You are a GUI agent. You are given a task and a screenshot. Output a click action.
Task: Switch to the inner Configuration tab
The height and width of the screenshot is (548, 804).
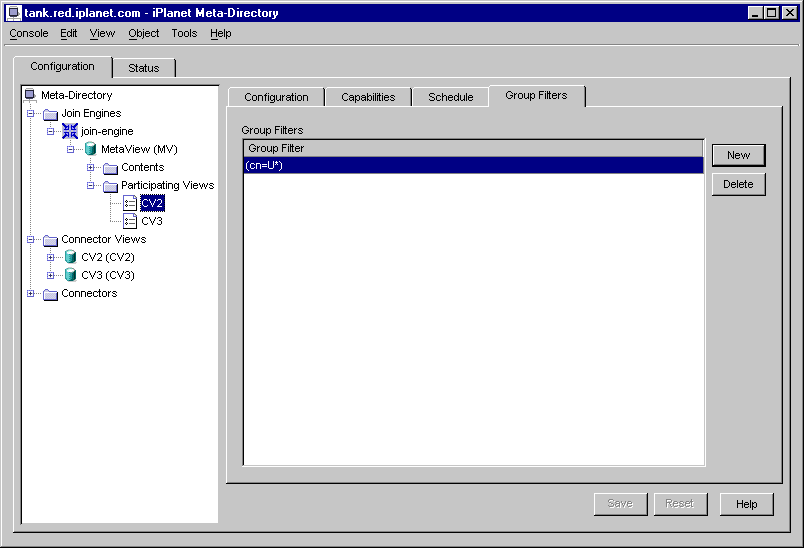276,97
